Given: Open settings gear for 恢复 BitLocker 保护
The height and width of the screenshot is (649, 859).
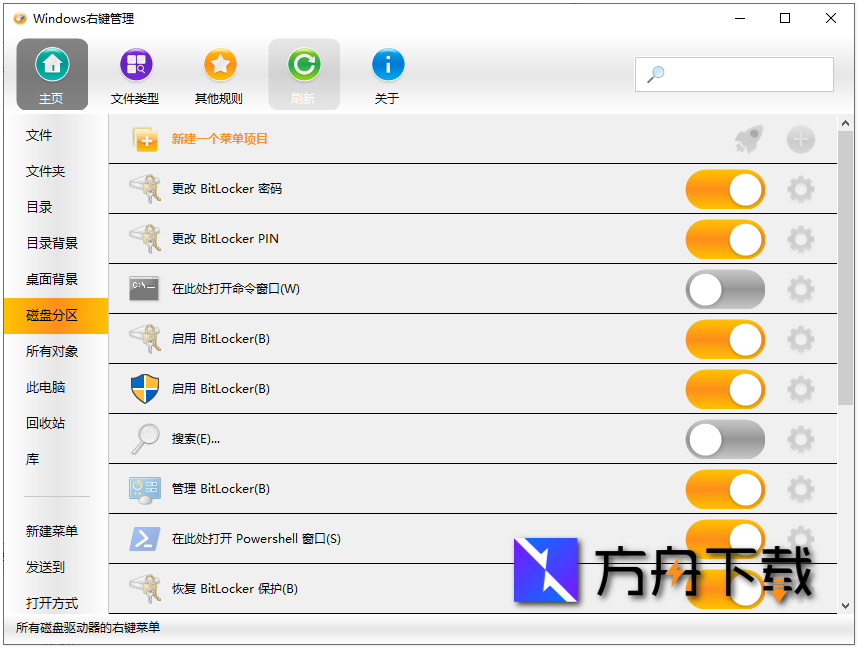Looking at the screenshot, I should 800,589.
